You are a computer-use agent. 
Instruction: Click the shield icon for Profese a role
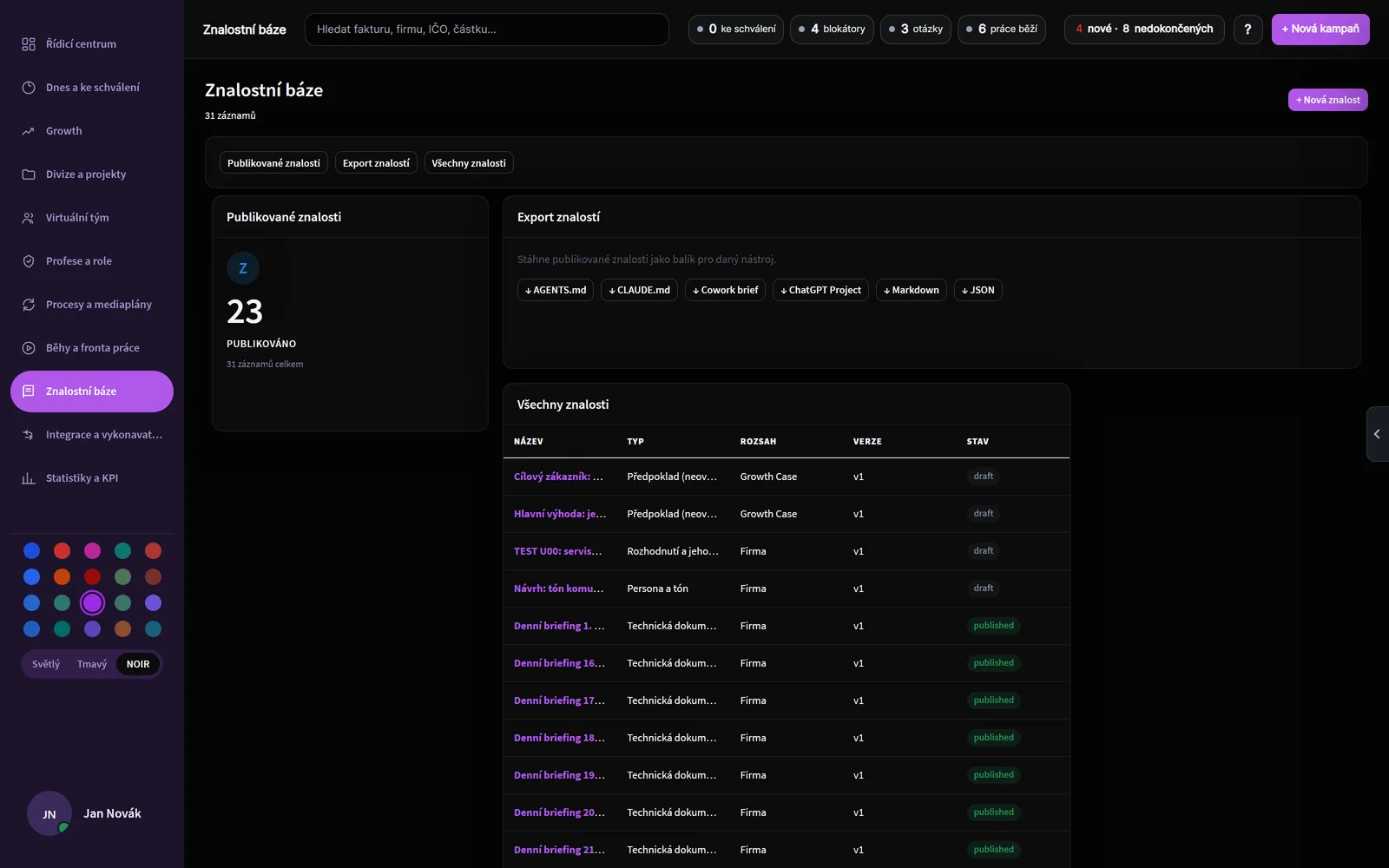(29, 261)
